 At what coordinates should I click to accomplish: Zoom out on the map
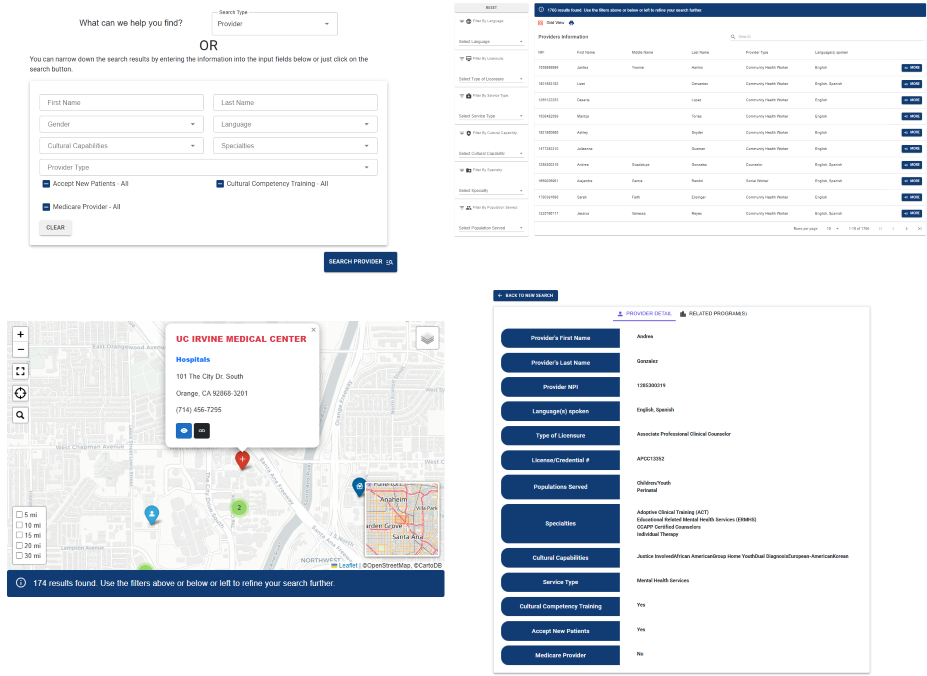point(21,350)
